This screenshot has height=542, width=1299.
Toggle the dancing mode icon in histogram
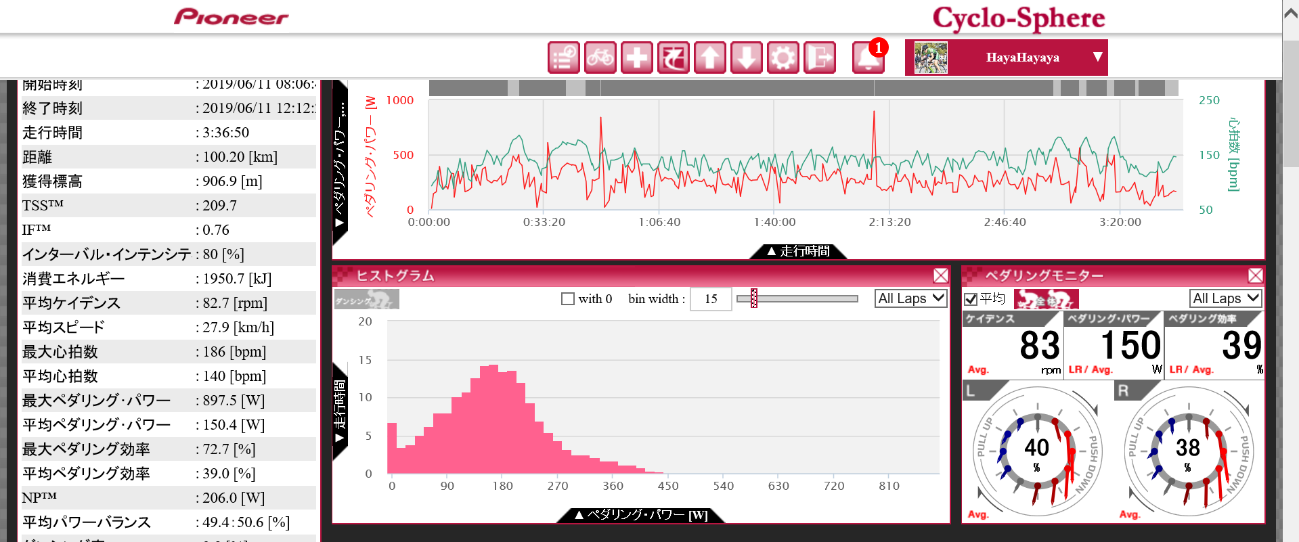tap(366, 299)
